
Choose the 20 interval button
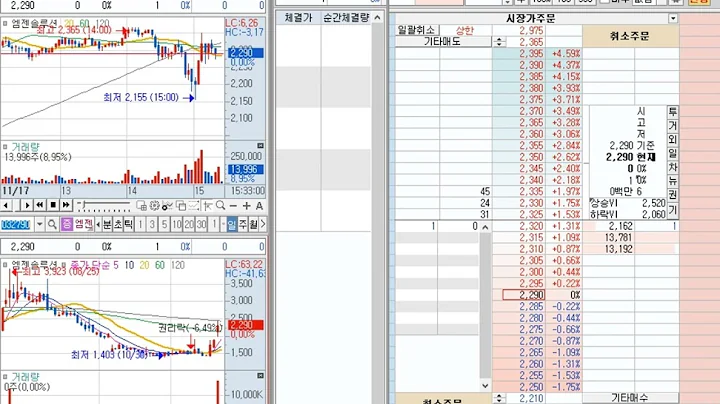point(189,224)
